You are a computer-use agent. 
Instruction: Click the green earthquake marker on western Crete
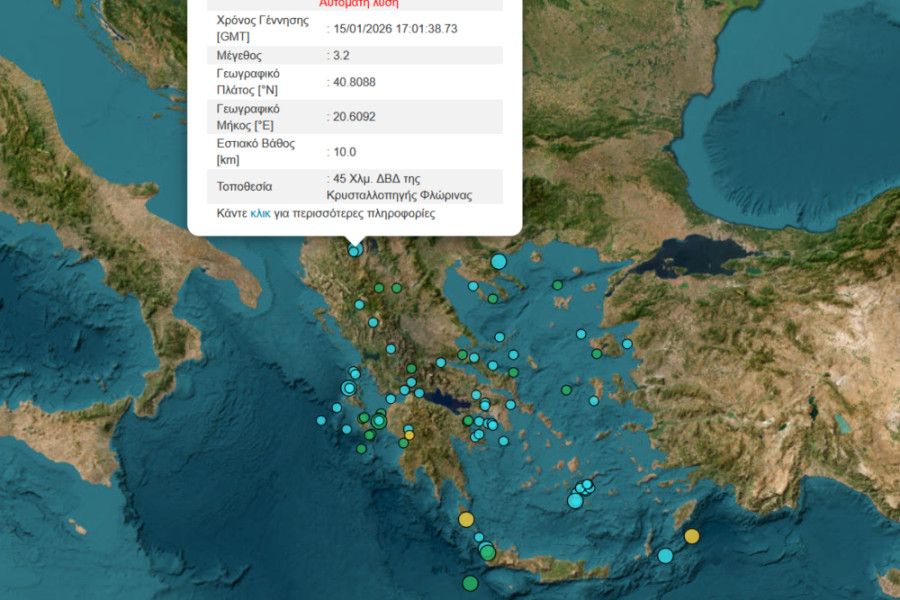tap(486, 552)
